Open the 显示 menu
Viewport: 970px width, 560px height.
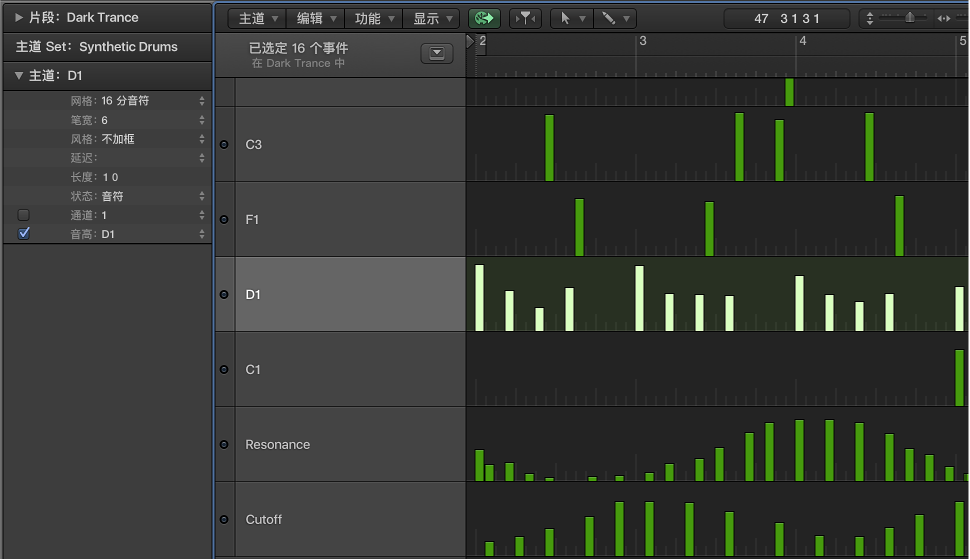[x=434, y=18]
